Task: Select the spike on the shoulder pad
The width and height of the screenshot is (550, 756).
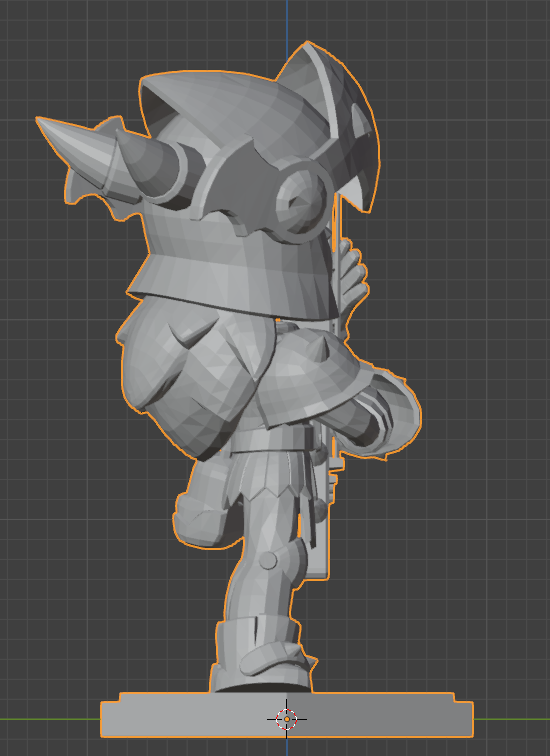Action: click(322, 346)
